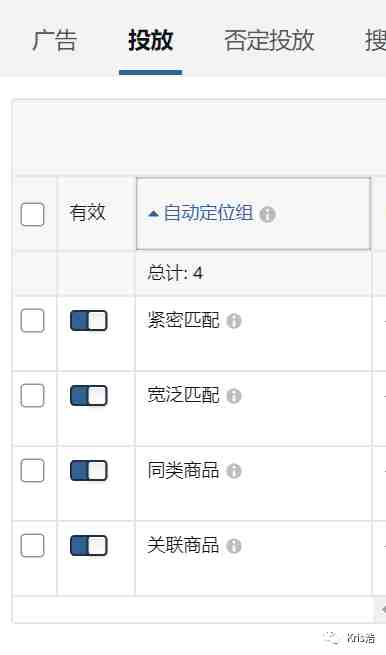Click info icon beside 宽泛匹配
Image resolution: width=386 pixels, height=655 pixels.
coord(234,396)
